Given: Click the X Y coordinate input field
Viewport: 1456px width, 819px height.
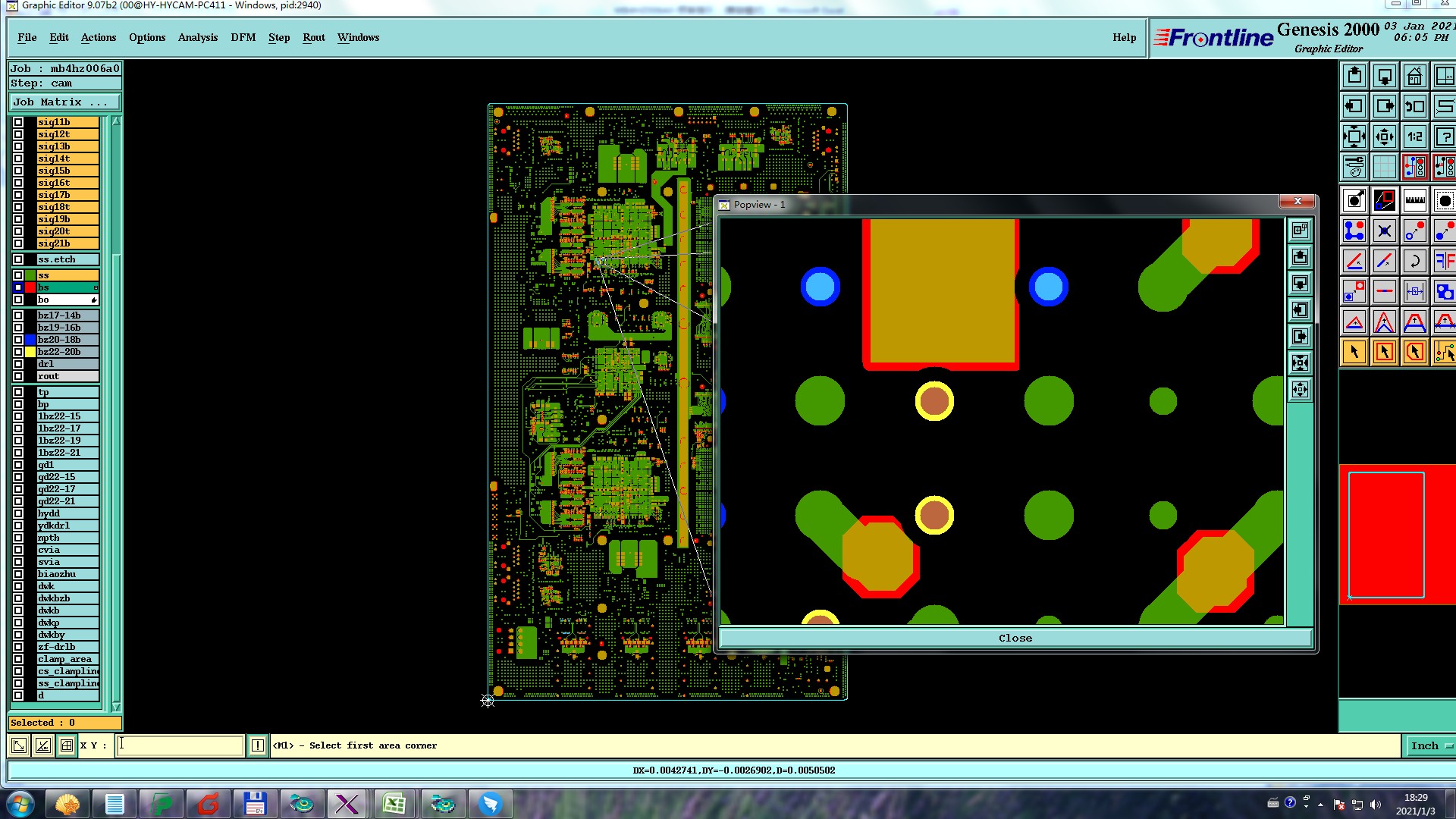Looking at the screenshot, I should pyautogui.click(x=180, y=746).
